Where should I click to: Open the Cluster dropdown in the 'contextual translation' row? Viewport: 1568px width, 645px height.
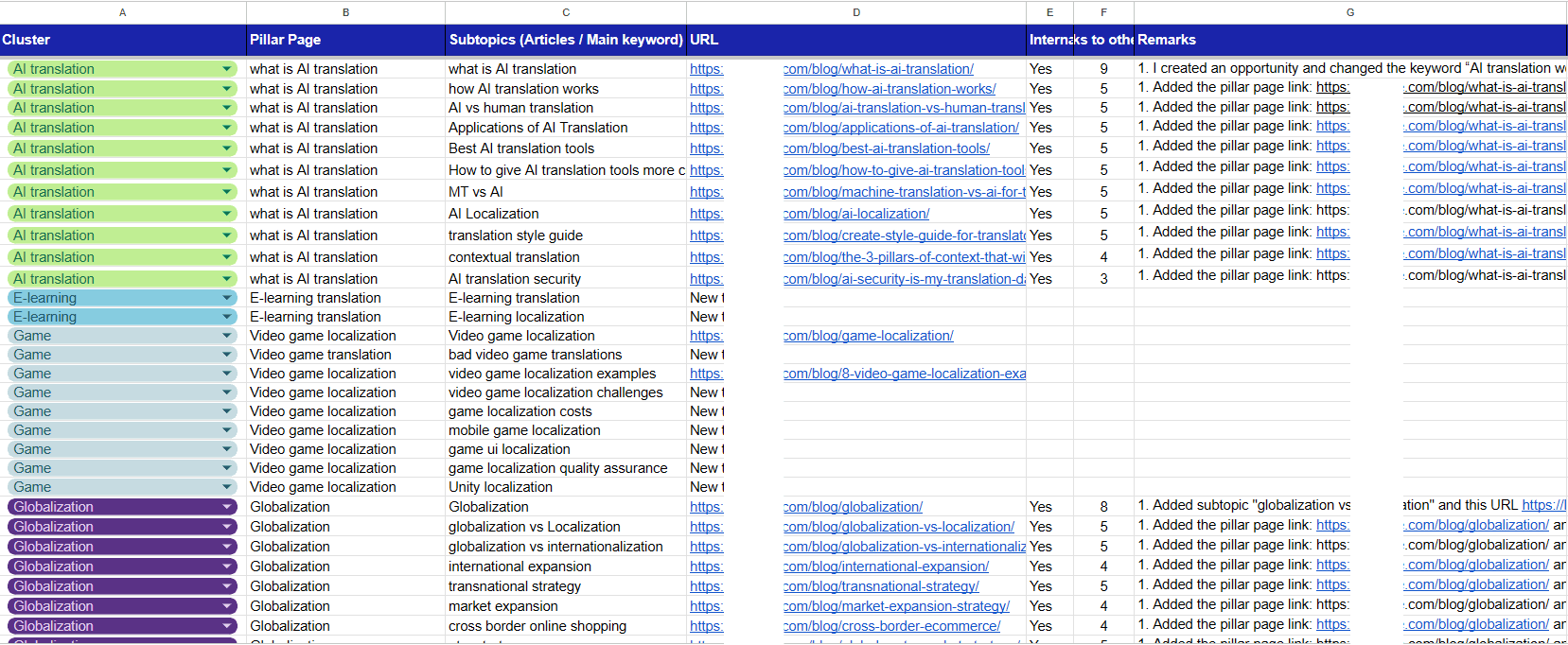227,257
